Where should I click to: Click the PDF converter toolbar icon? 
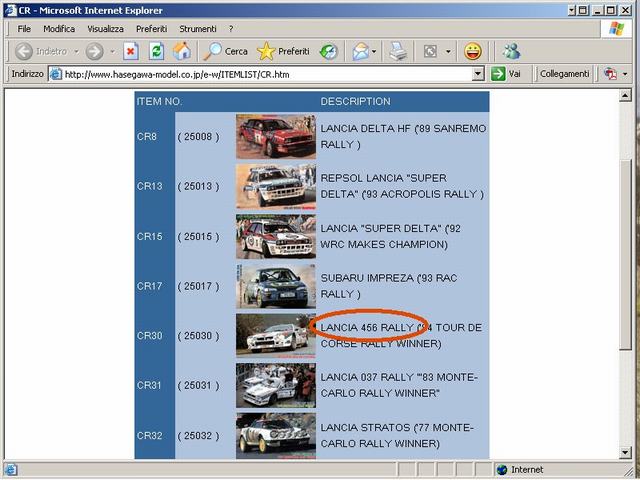point(611,74)
